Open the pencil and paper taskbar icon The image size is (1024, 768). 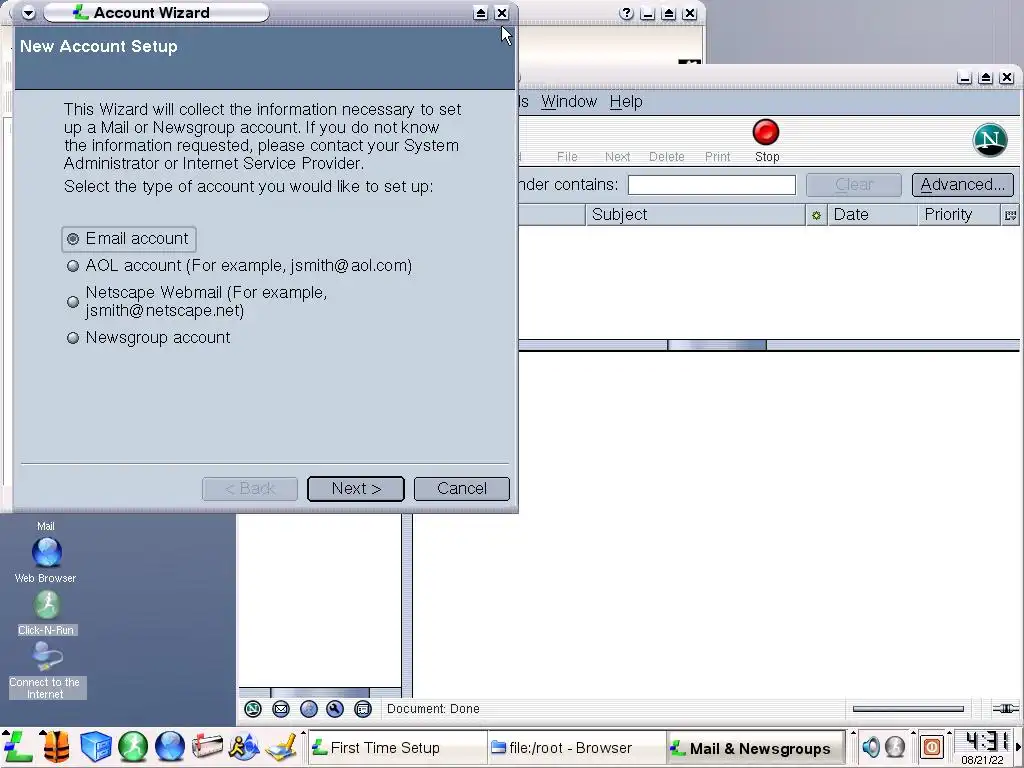(x=281, y=747)
